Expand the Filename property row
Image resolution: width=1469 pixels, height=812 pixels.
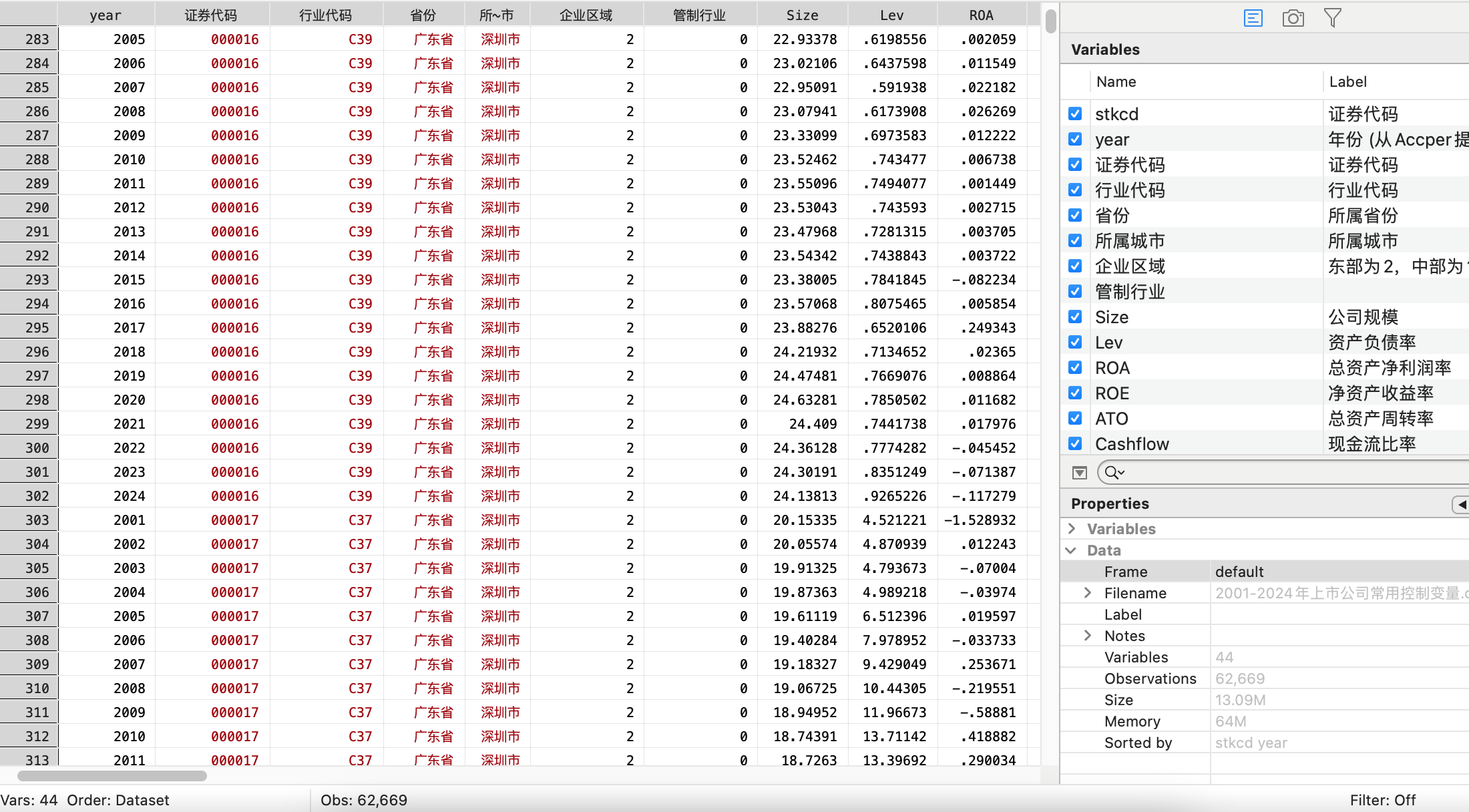click(1088, 593)
